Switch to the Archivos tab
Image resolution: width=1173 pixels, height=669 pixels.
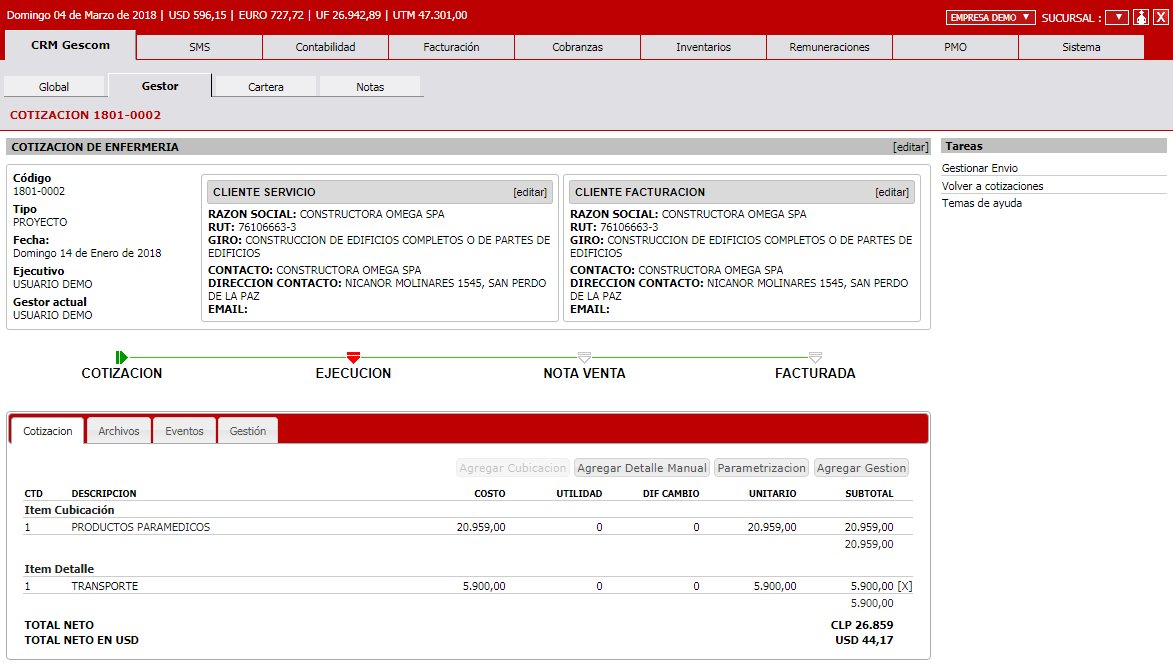click(119, 431)
